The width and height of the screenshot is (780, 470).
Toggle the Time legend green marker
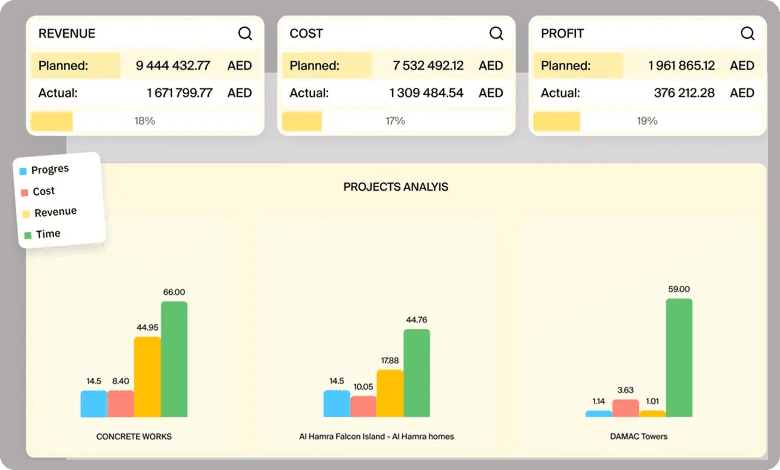pyautogui.click(x=27, y=235)
